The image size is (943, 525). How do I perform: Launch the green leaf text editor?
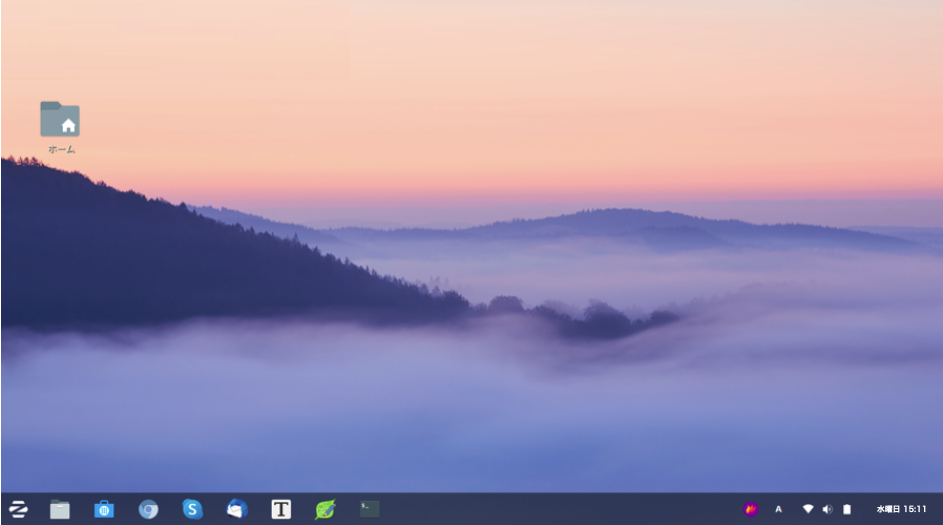pyautogui.click(x=325, y=509)
